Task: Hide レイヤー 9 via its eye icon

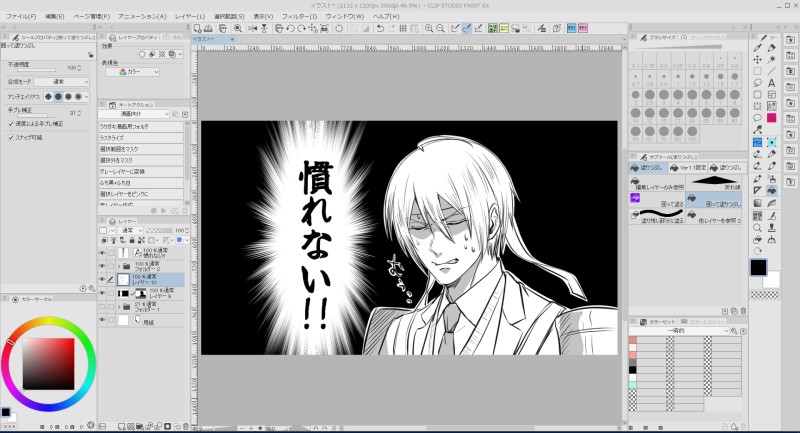Action: (x=102, y=293)
